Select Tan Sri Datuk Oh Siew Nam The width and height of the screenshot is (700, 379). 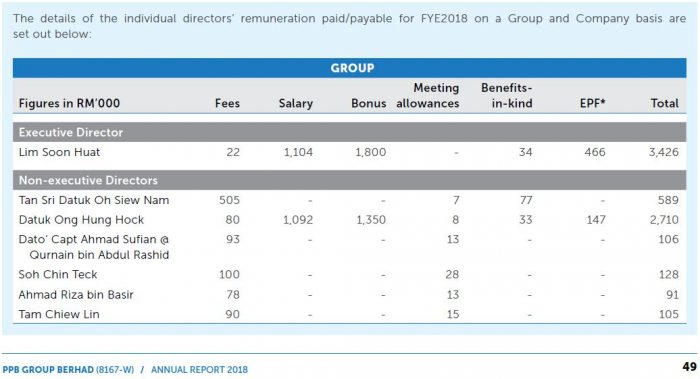pos(94,200)
